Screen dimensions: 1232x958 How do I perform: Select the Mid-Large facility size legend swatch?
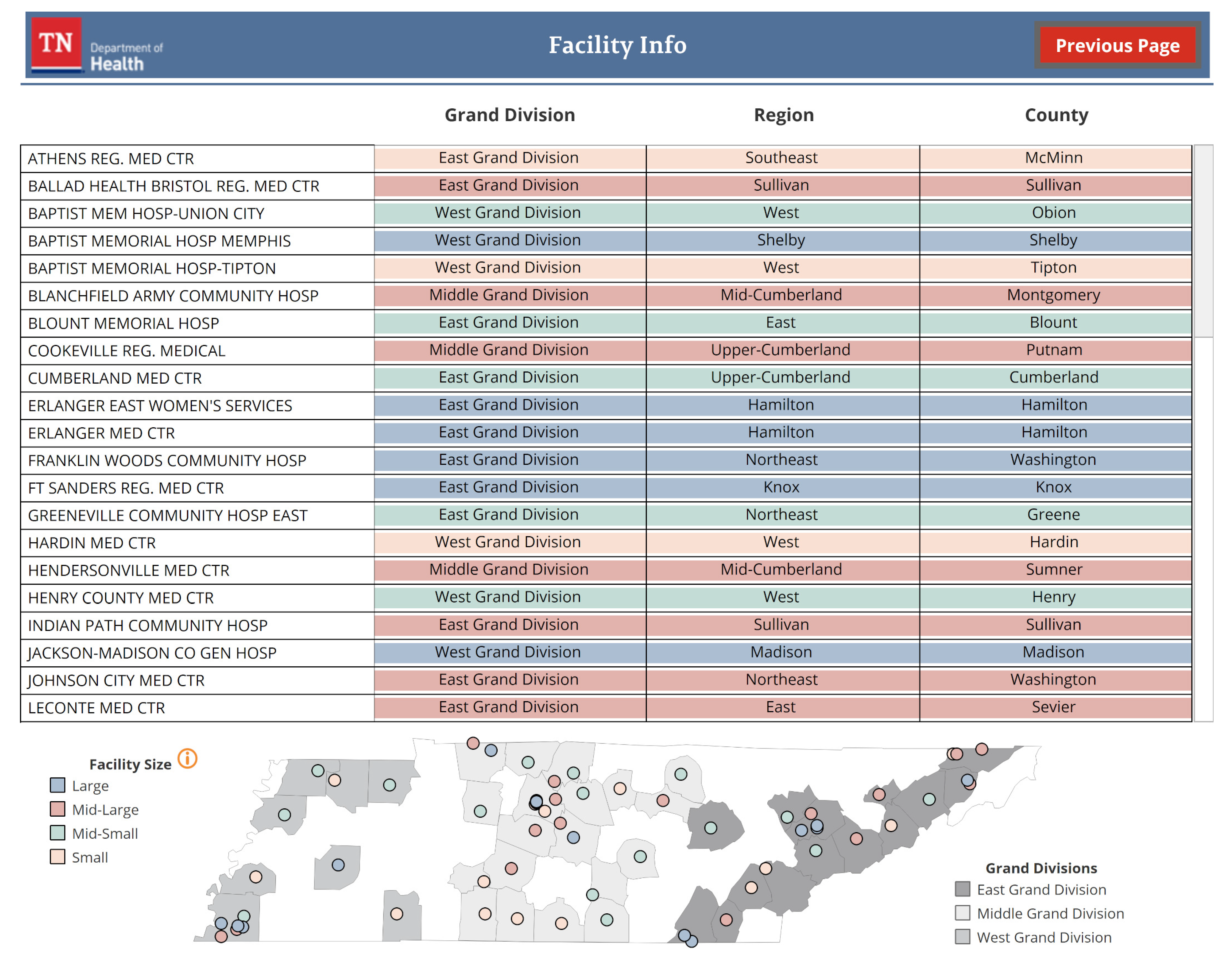pyautogui.click(x=57, y=809)
